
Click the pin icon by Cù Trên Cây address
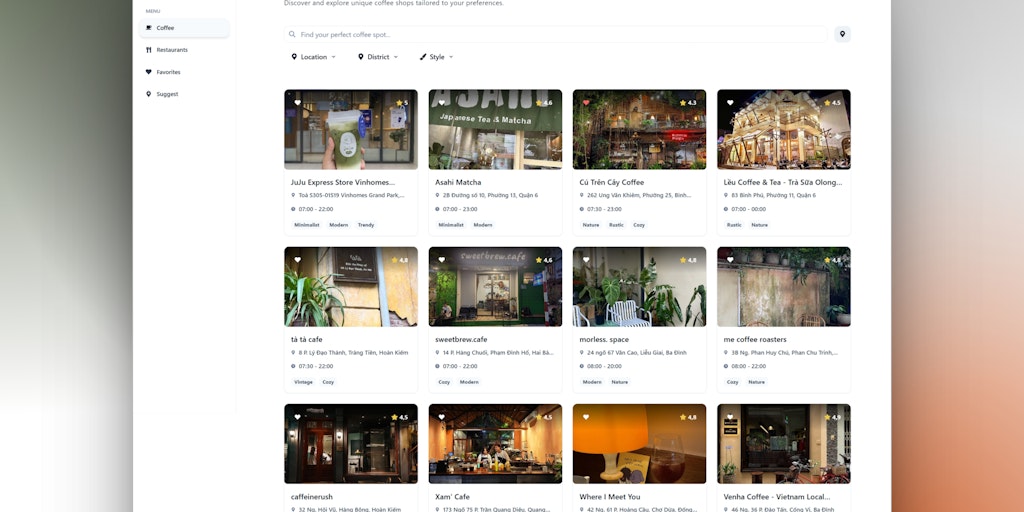[x=582, y=195]
